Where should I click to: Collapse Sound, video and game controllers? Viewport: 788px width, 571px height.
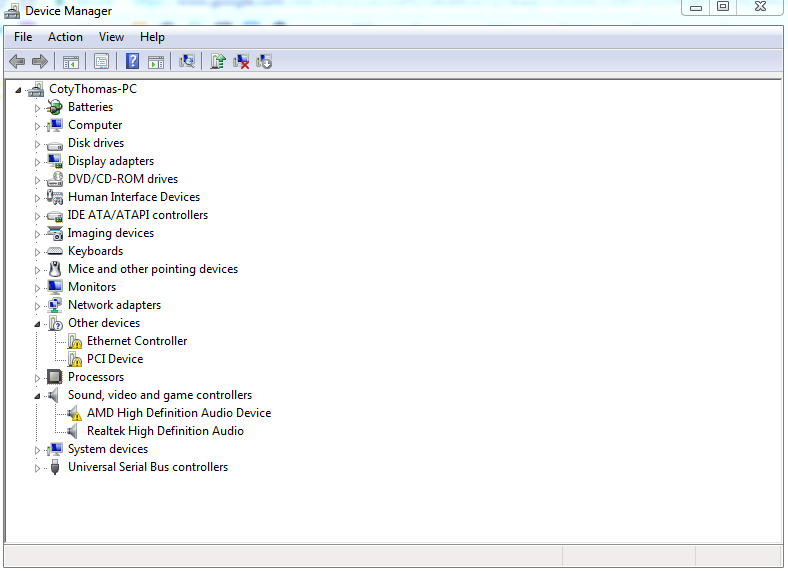click(37, 396)
